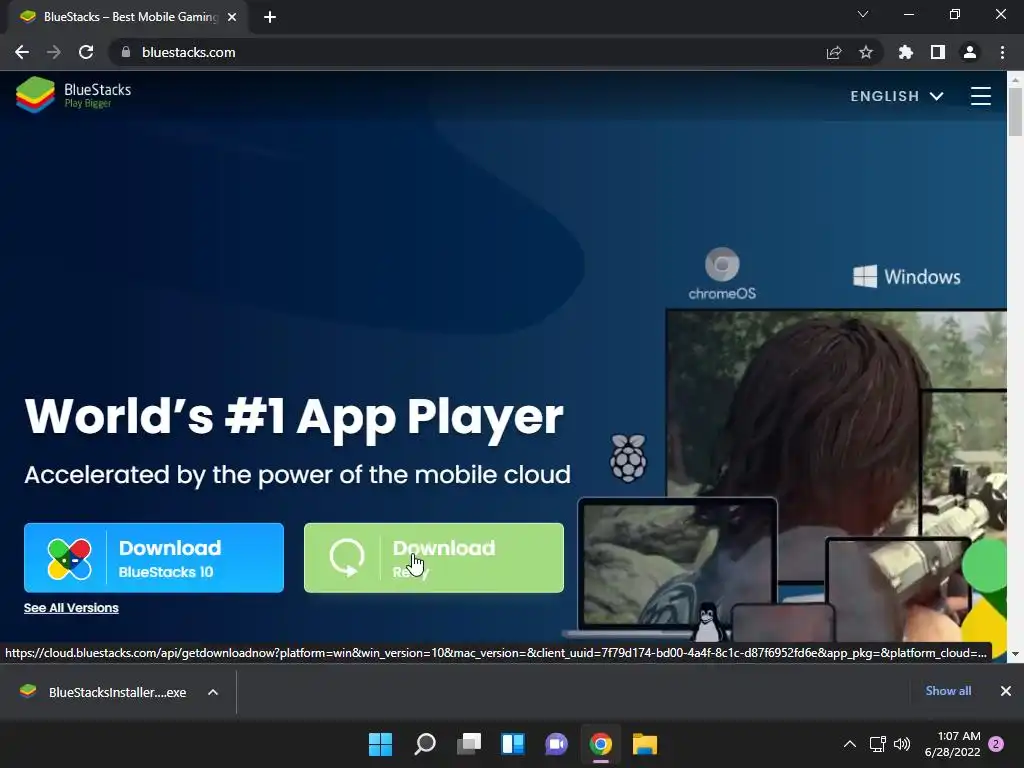Expand the ENGLISH language dropdown
The width and height of the screenshot is (1024, 768).
tap(897, 96)
